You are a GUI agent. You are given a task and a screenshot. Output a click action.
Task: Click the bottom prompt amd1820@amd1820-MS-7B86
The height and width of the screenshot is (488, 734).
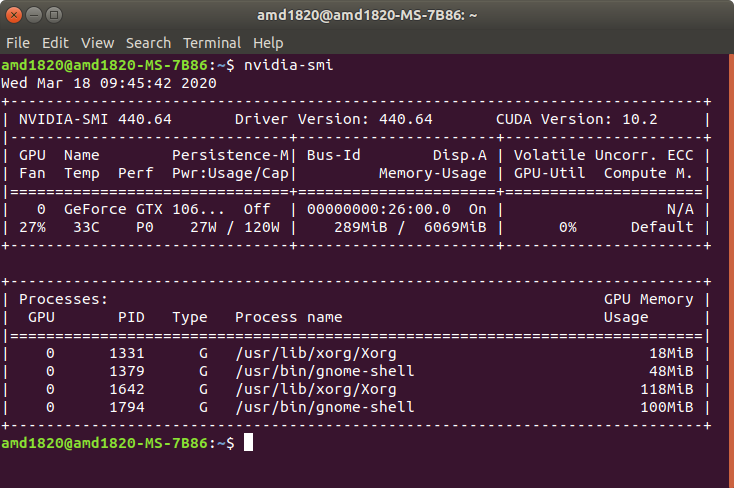(104, 443)
